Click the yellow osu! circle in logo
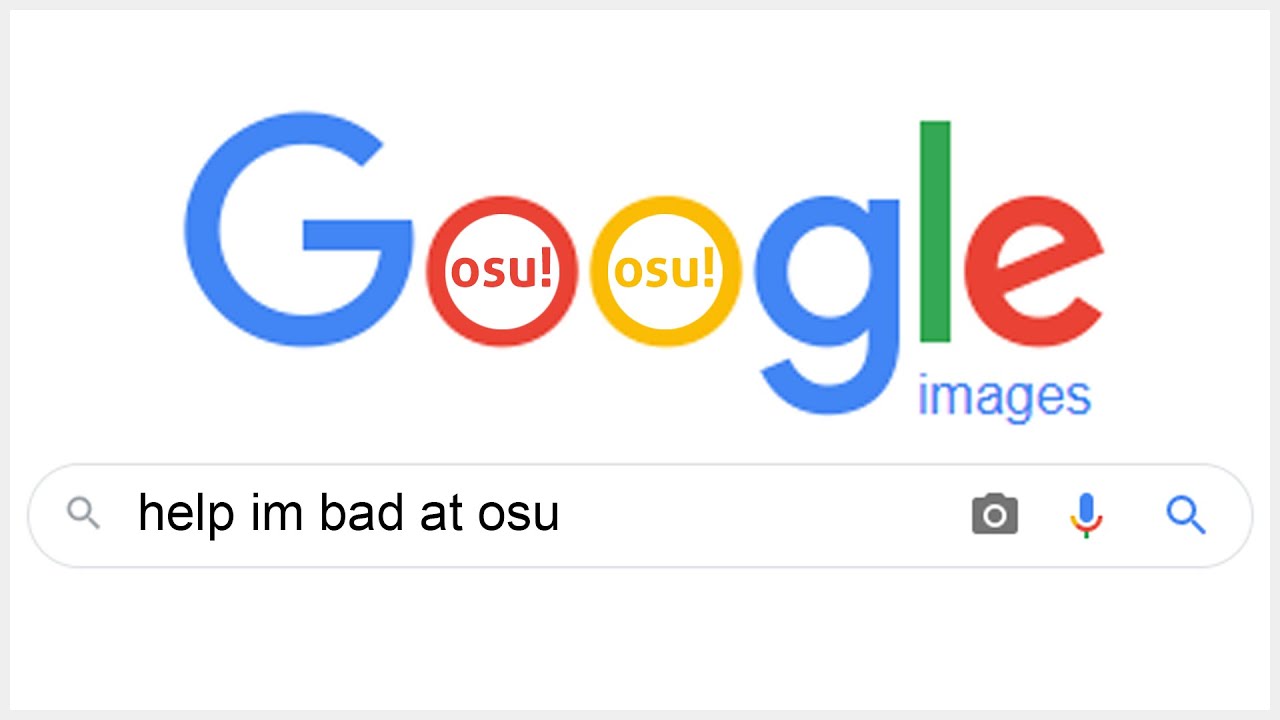Image resolution: width=1280 pixels, height=720 pixels. pos(665,271)
